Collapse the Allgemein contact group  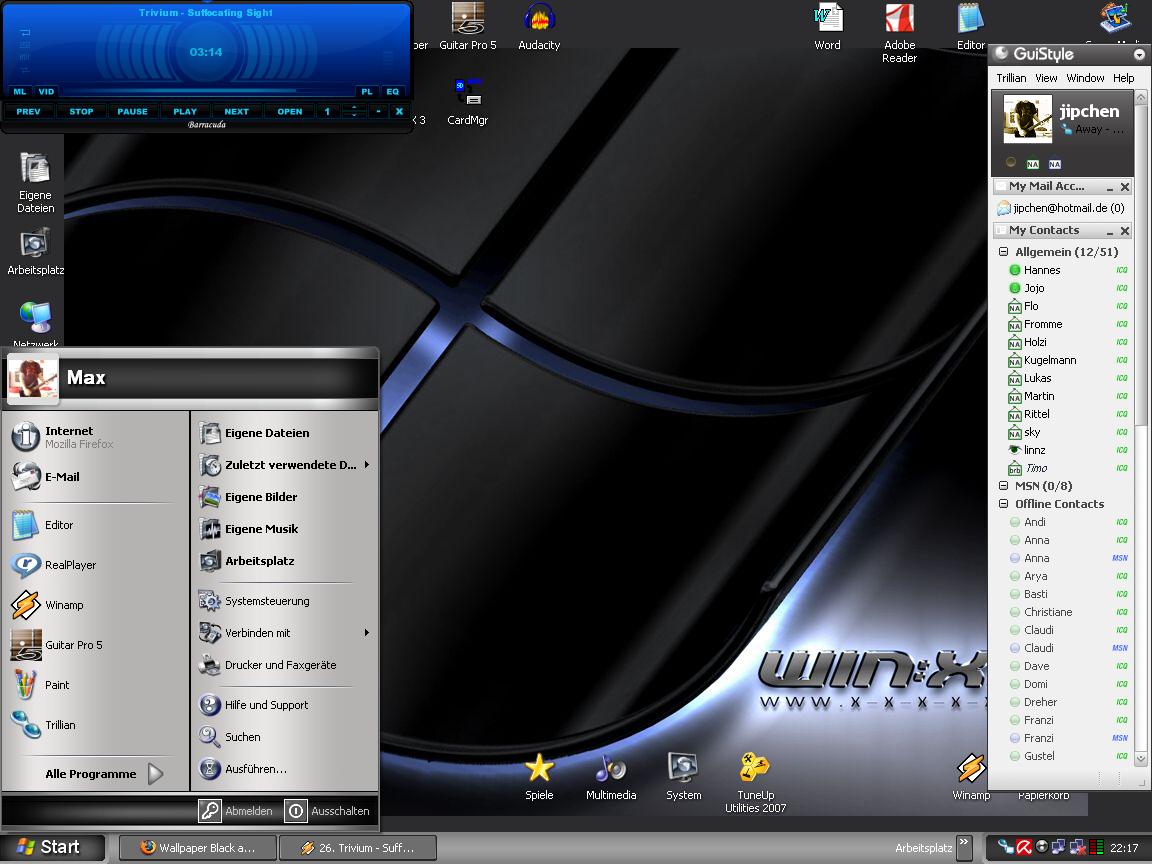[x=1004, y=252]
